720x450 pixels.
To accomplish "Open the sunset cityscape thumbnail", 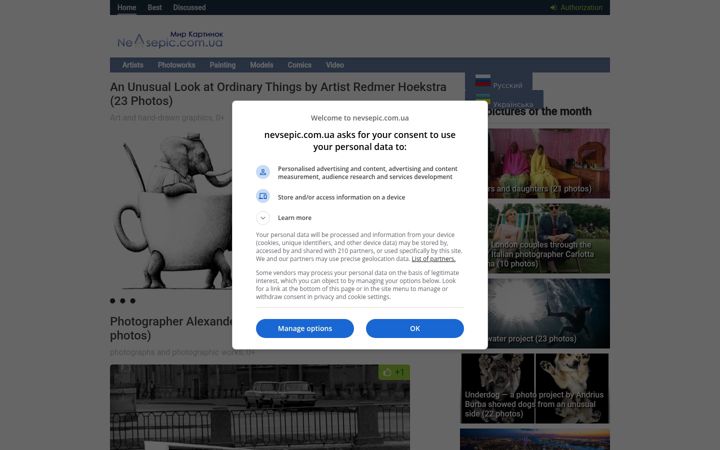I will pos(535,439).
